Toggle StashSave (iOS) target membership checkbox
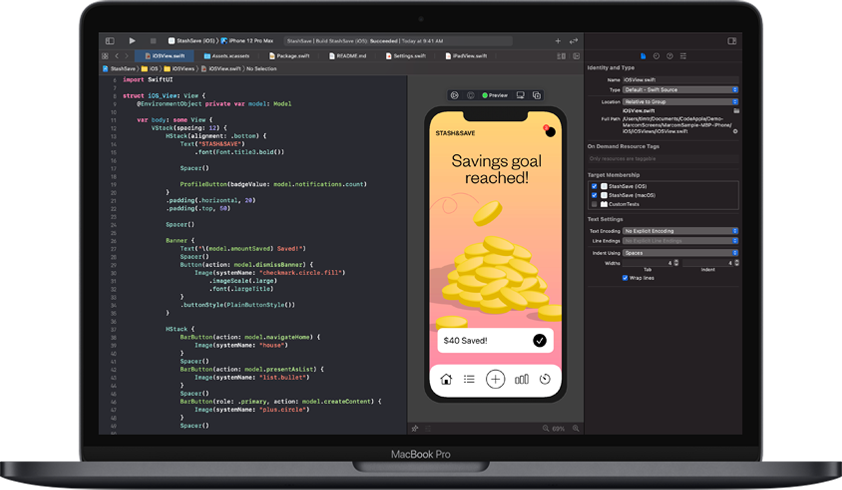 tap(594, 186)
